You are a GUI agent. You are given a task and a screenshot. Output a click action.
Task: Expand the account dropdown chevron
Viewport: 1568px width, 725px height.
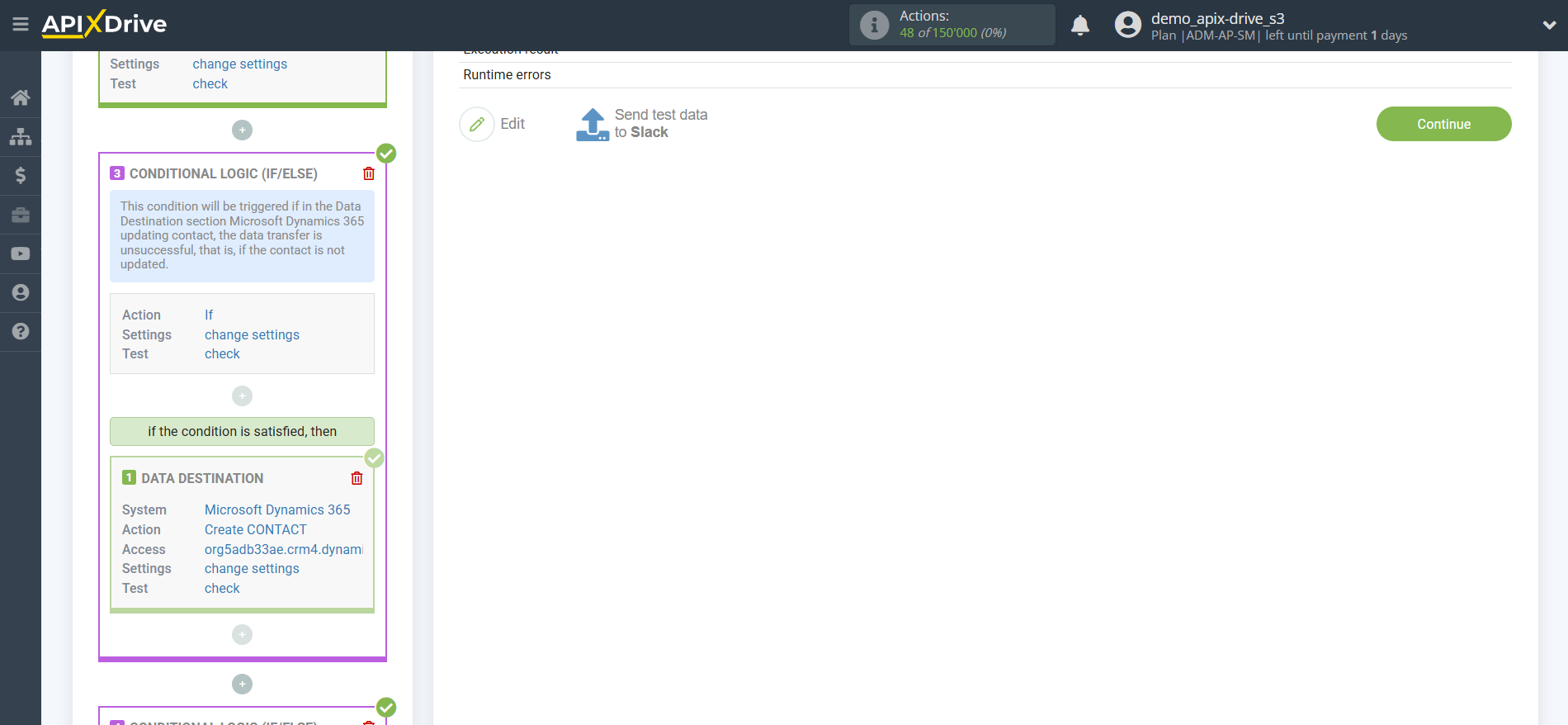[1549, 26]
